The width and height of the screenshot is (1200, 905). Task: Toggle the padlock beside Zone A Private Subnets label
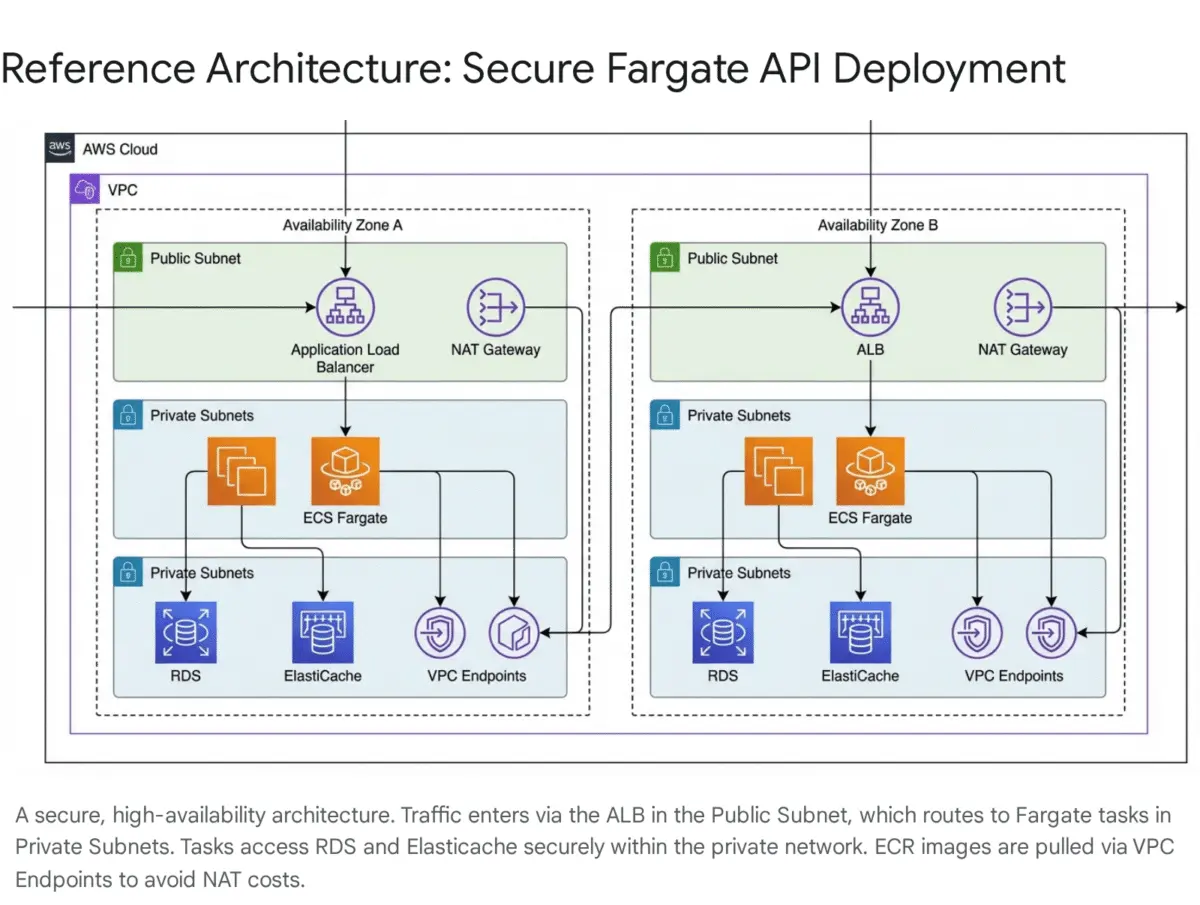point(128,415)
